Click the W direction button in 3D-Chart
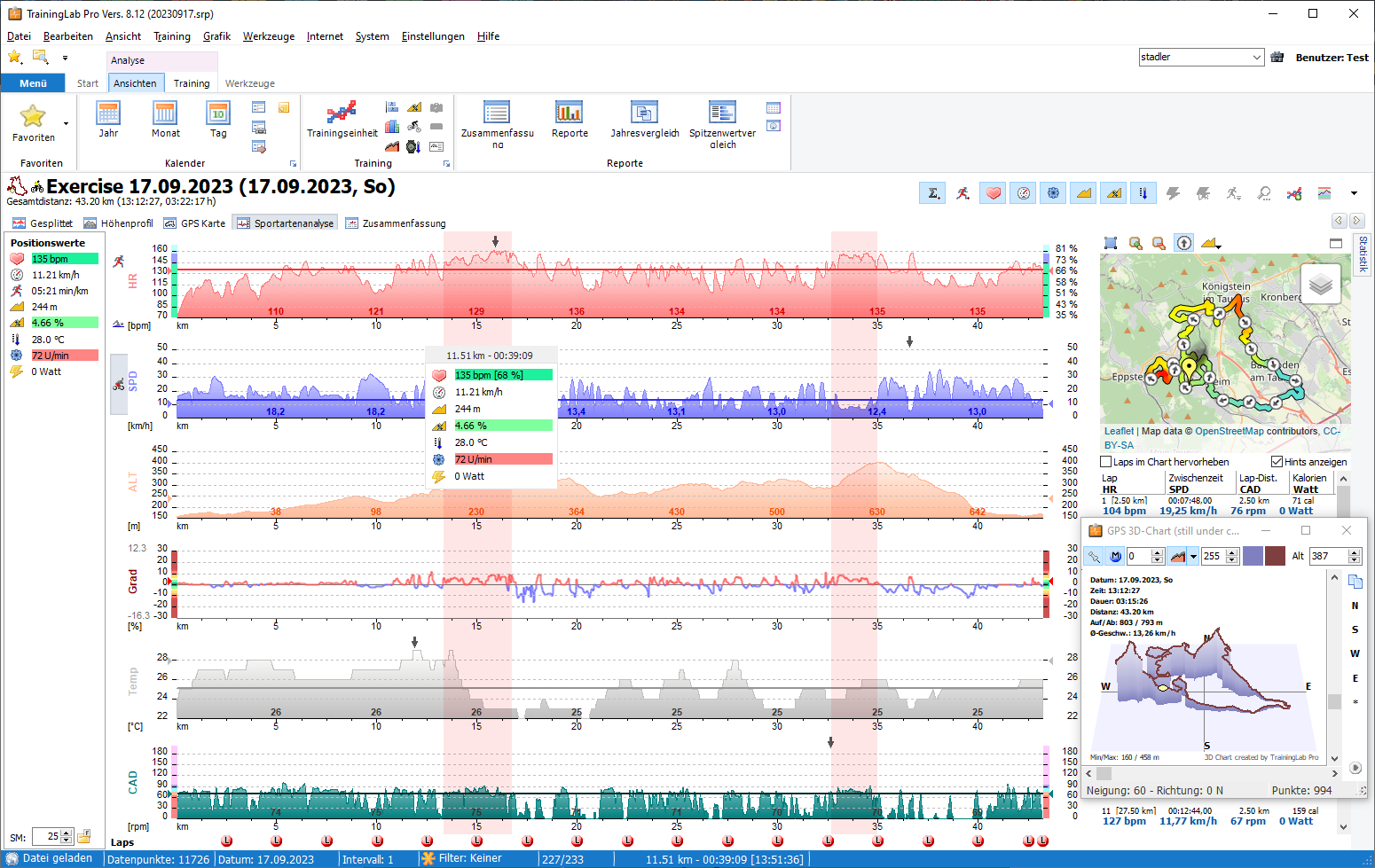The width and height of the screenshot is (1375, 868). pos(1355,653)
